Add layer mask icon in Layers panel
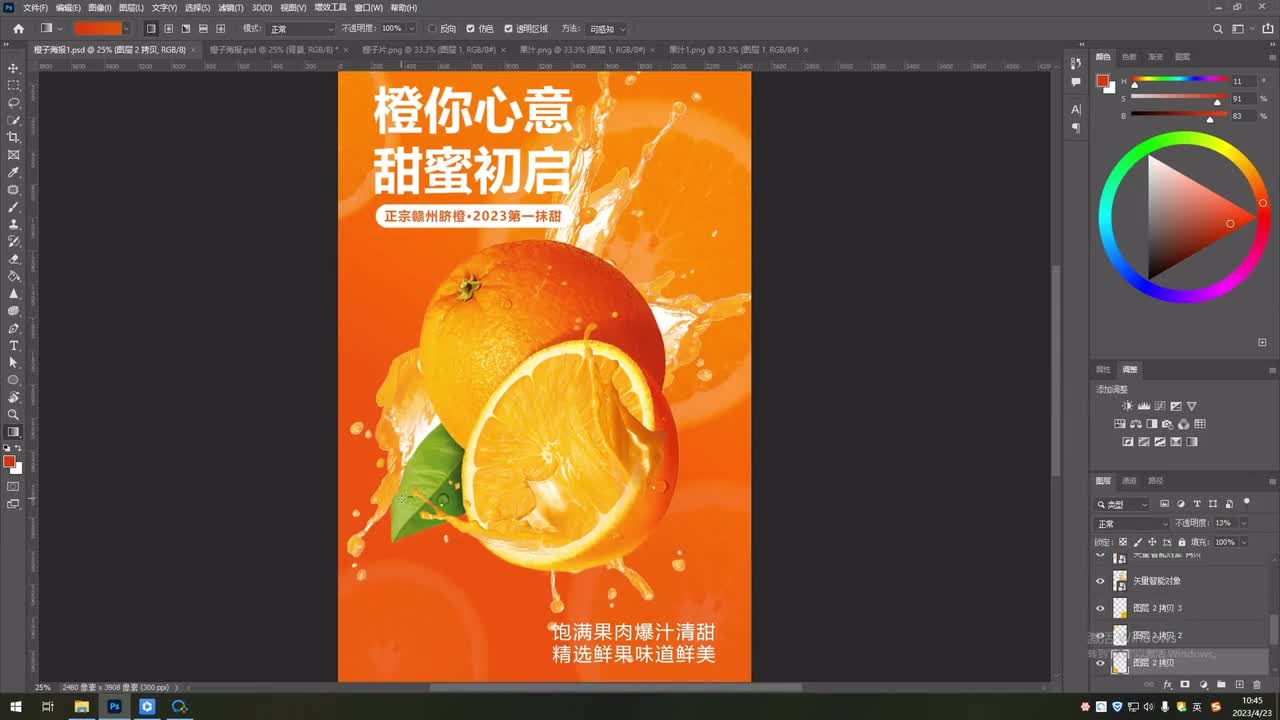The height and width of the screenshot is (720, 1280). (1185, 685)
